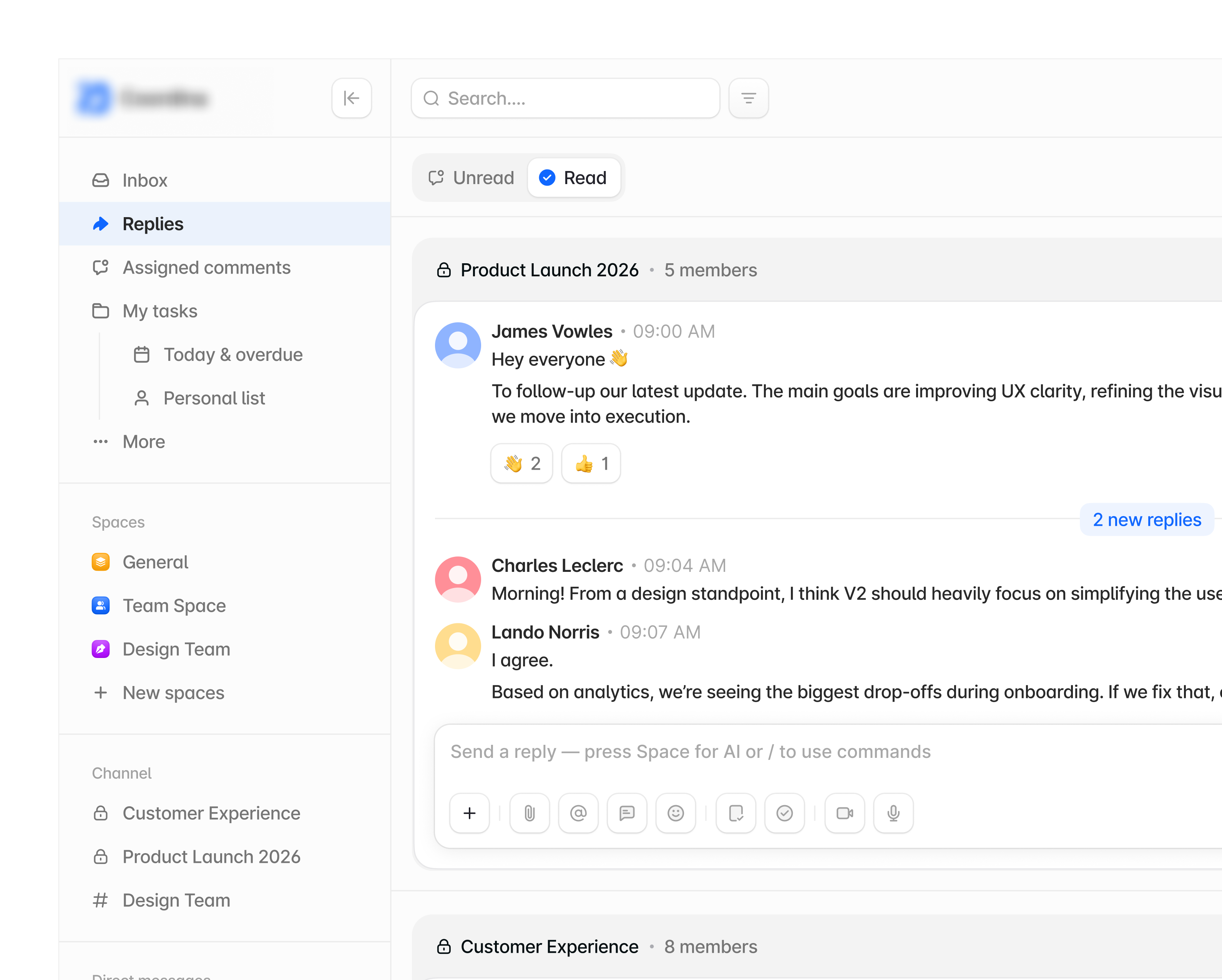Click the thumbs up reaction with count 1
1222x980 pixels.
(x=591, y=463)
